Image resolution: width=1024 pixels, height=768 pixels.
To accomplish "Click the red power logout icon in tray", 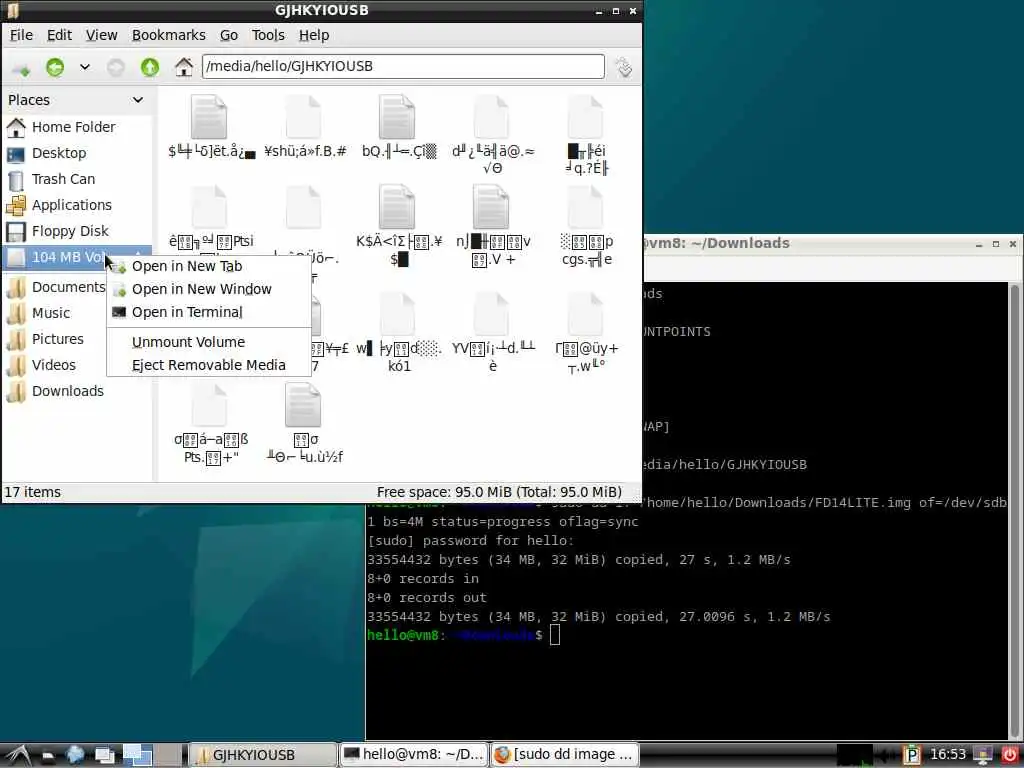I will click(1009, 755).
